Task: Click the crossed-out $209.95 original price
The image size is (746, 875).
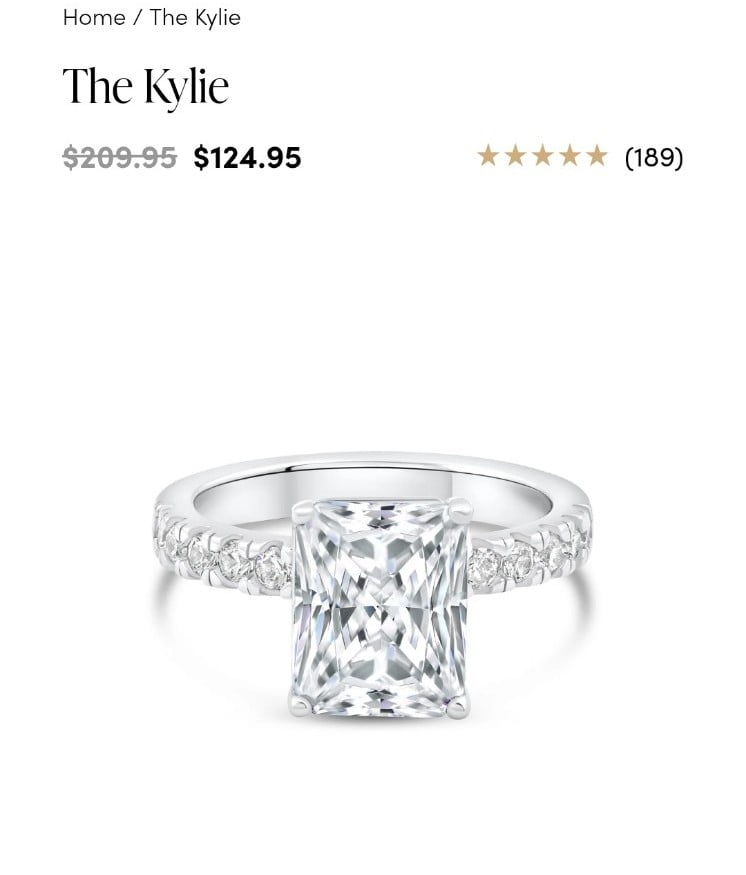Action: pos(119,157)
